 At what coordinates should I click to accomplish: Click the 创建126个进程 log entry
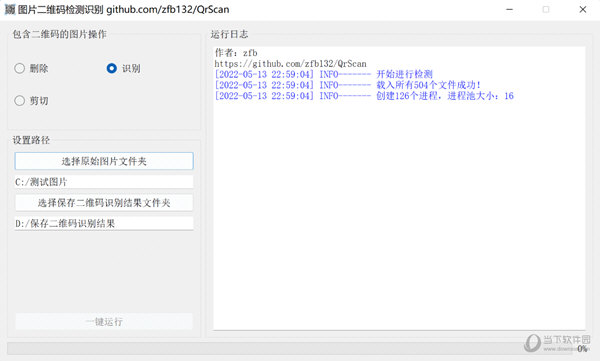point(364,96)
